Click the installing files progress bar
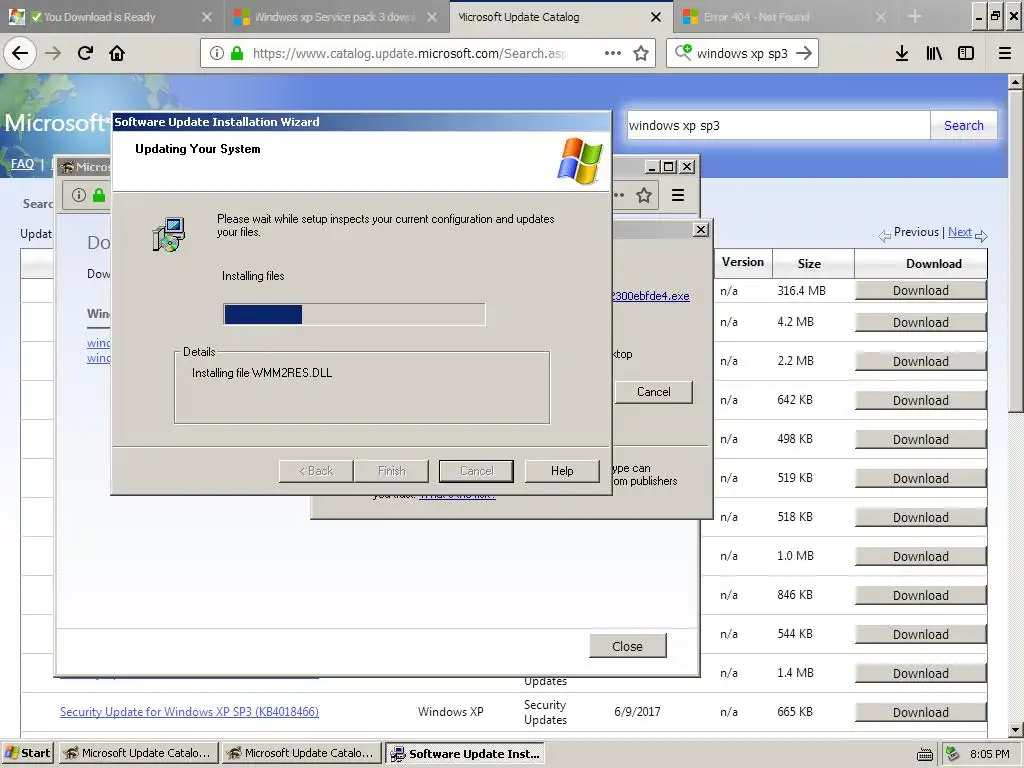The width and height of the screenshot is (1024, 768). [x=354, y=314]
